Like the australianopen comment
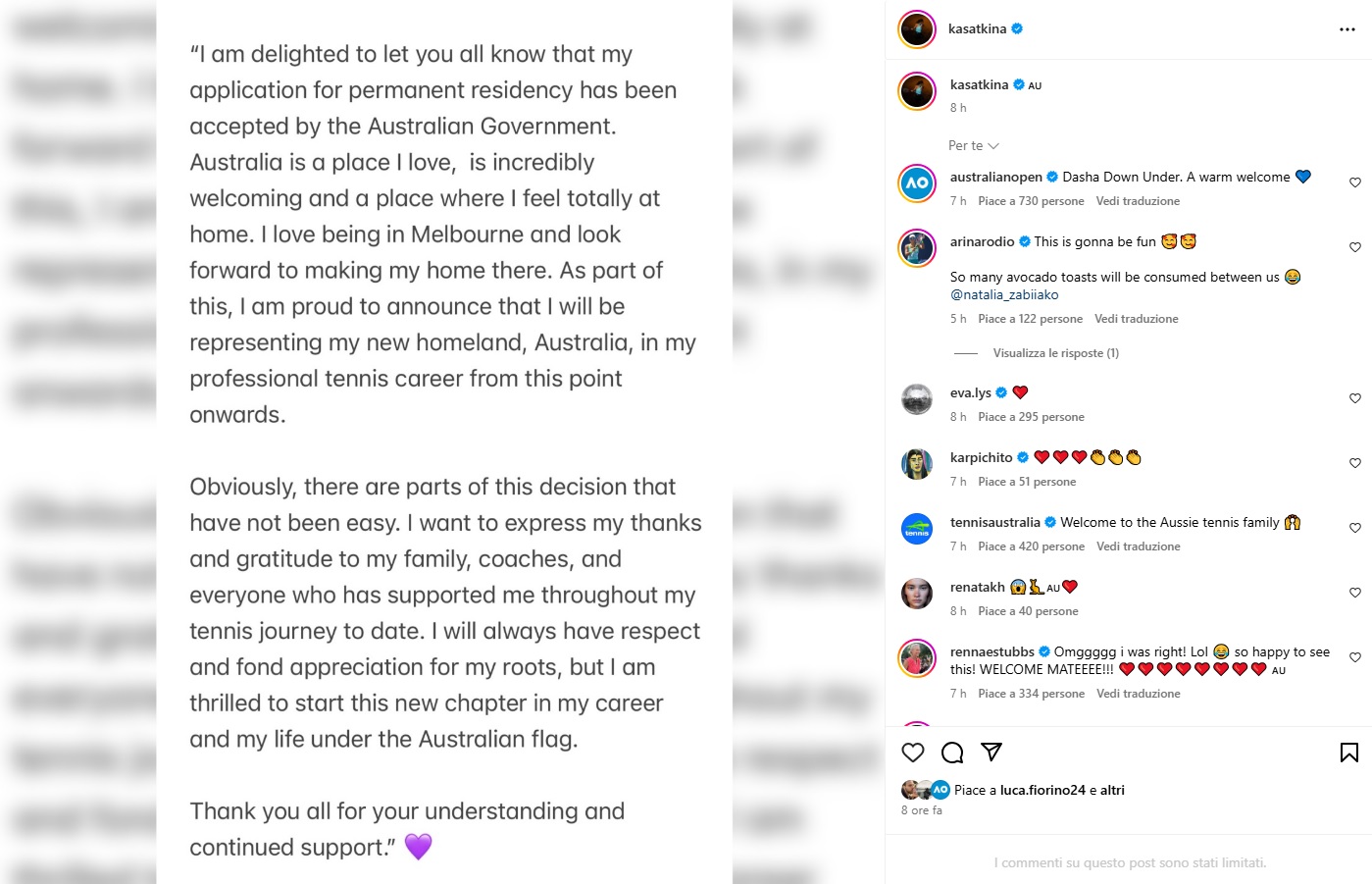This screenshot has height=884, width=1372. point(1355,182)
